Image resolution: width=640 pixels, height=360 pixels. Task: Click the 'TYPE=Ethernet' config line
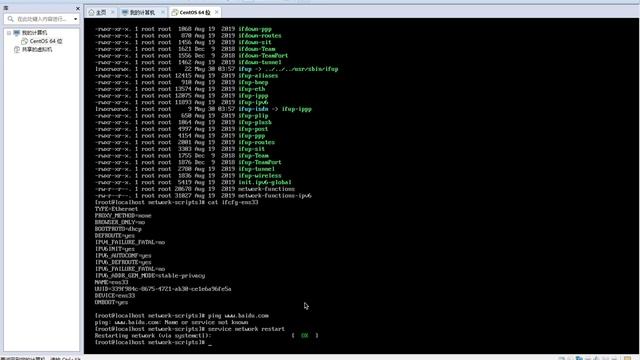click(x=116, y=209)
